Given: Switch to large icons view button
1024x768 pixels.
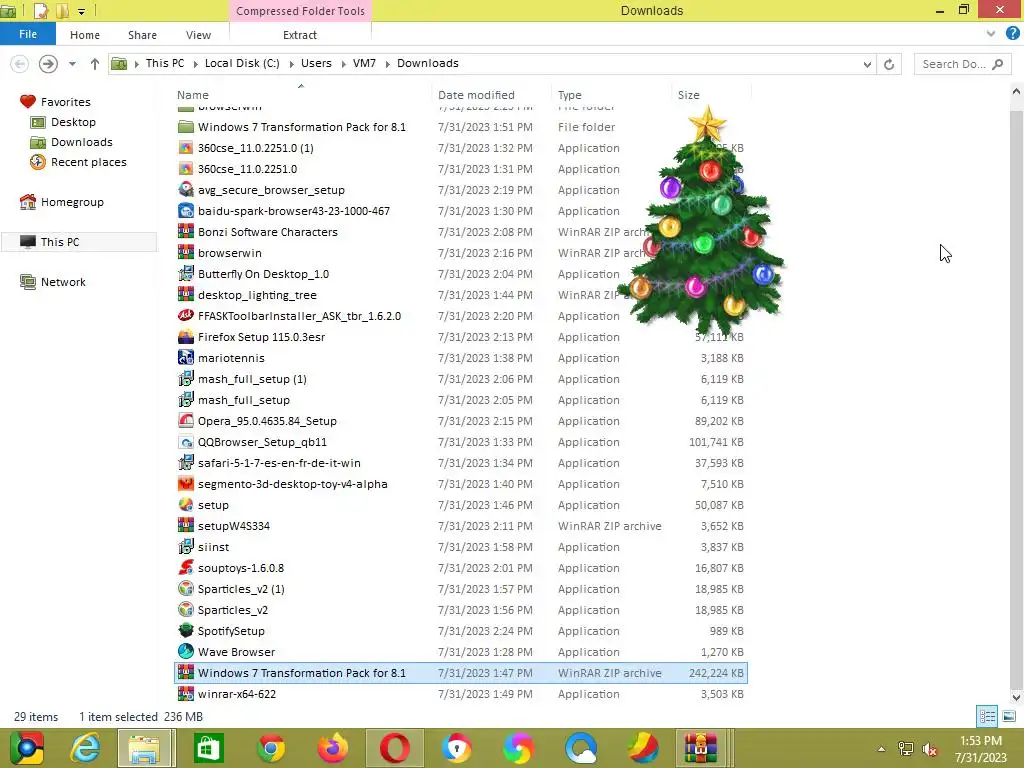Looking at the screenshot, I should click(1008, 717).
